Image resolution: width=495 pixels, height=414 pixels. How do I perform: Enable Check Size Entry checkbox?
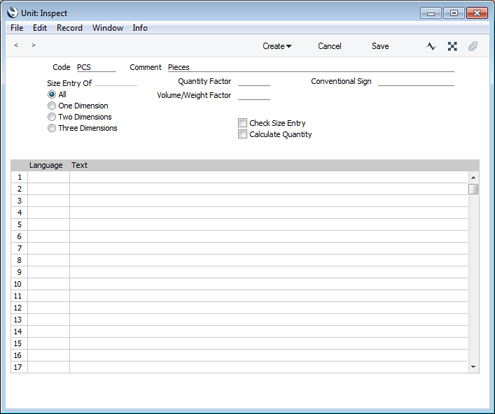click(242, 123)
